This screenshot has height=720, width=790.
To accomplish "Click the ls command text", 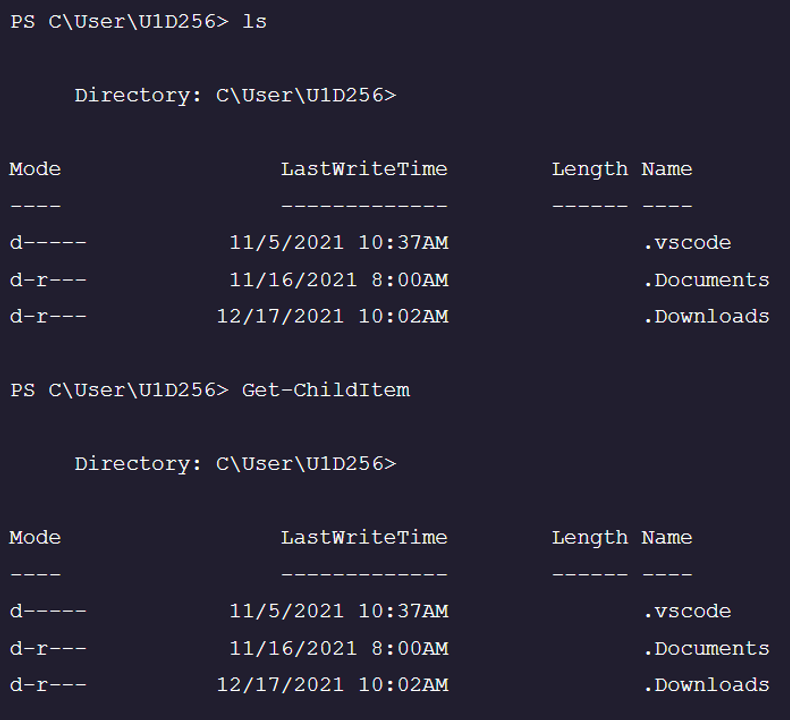I will pos(254,22).
